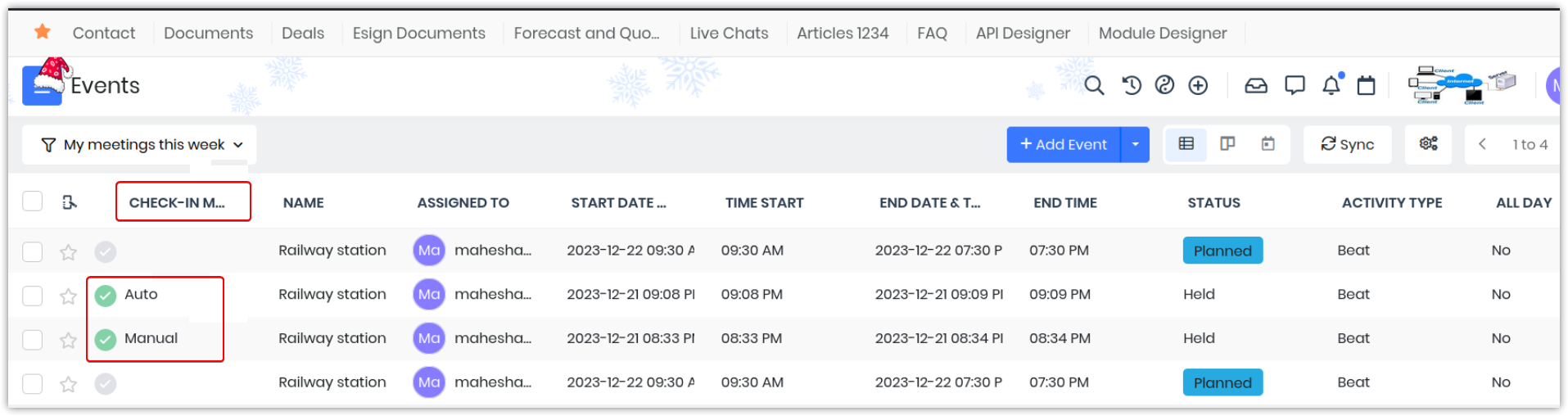
Task: Toggle the select-all checkbox in header row
Action: click(33, 201)
